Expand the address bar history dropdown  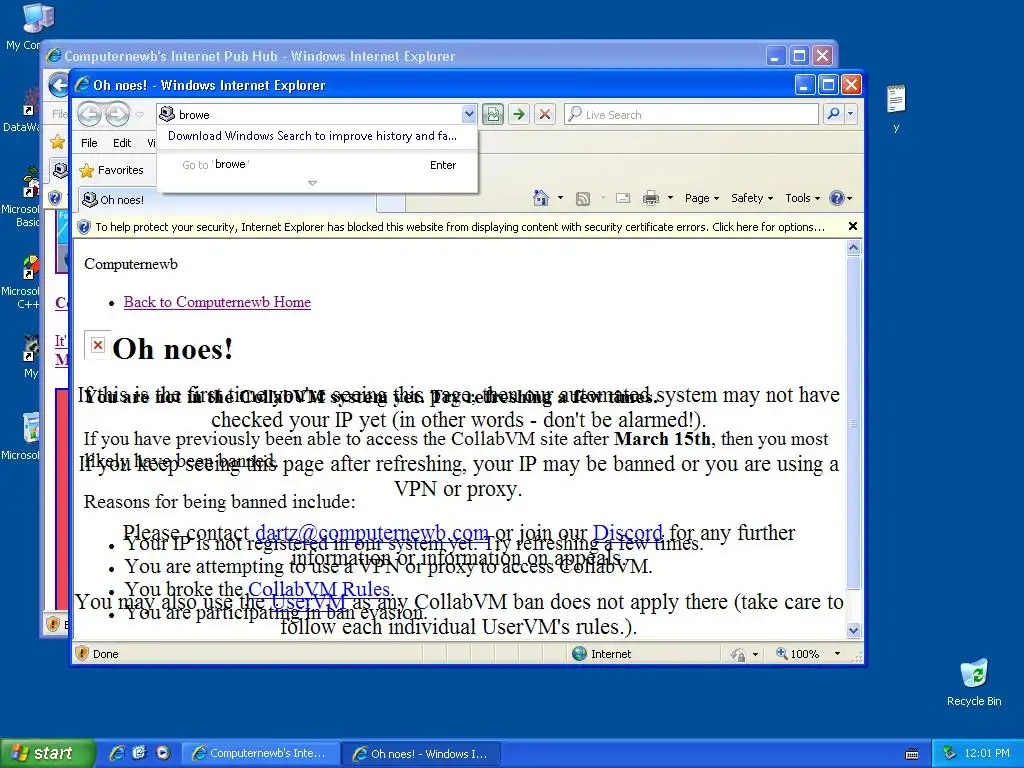tap(469, 115)
